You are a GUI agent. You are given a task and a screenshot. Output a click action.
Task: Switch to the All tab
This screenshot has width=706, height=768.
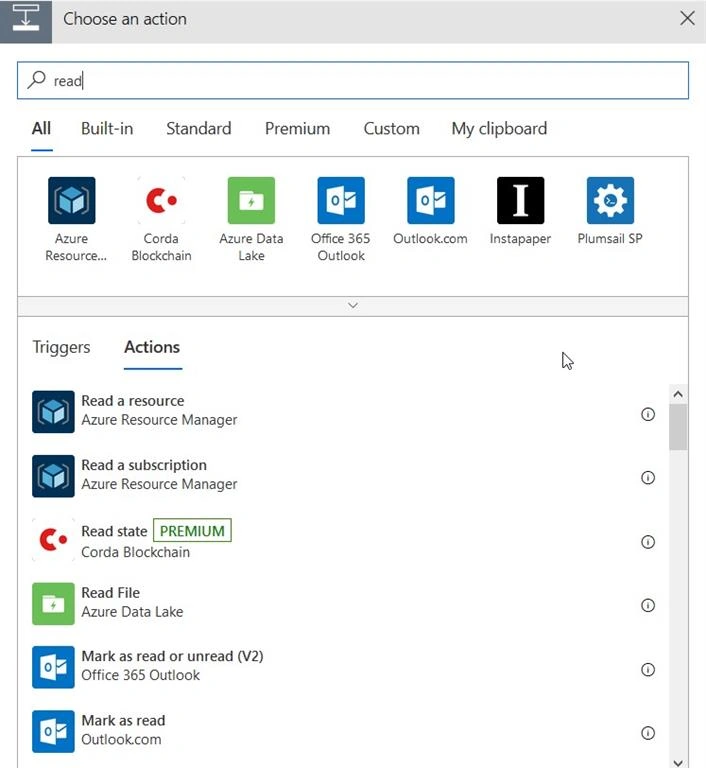tap(41, 129)
